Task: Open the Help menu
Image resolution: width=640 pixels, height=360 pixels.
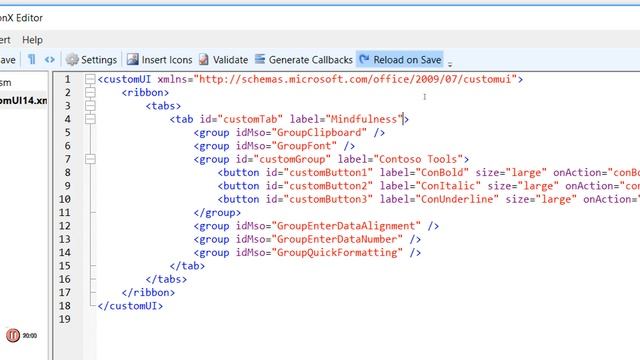Action: [x=32, y=40]
